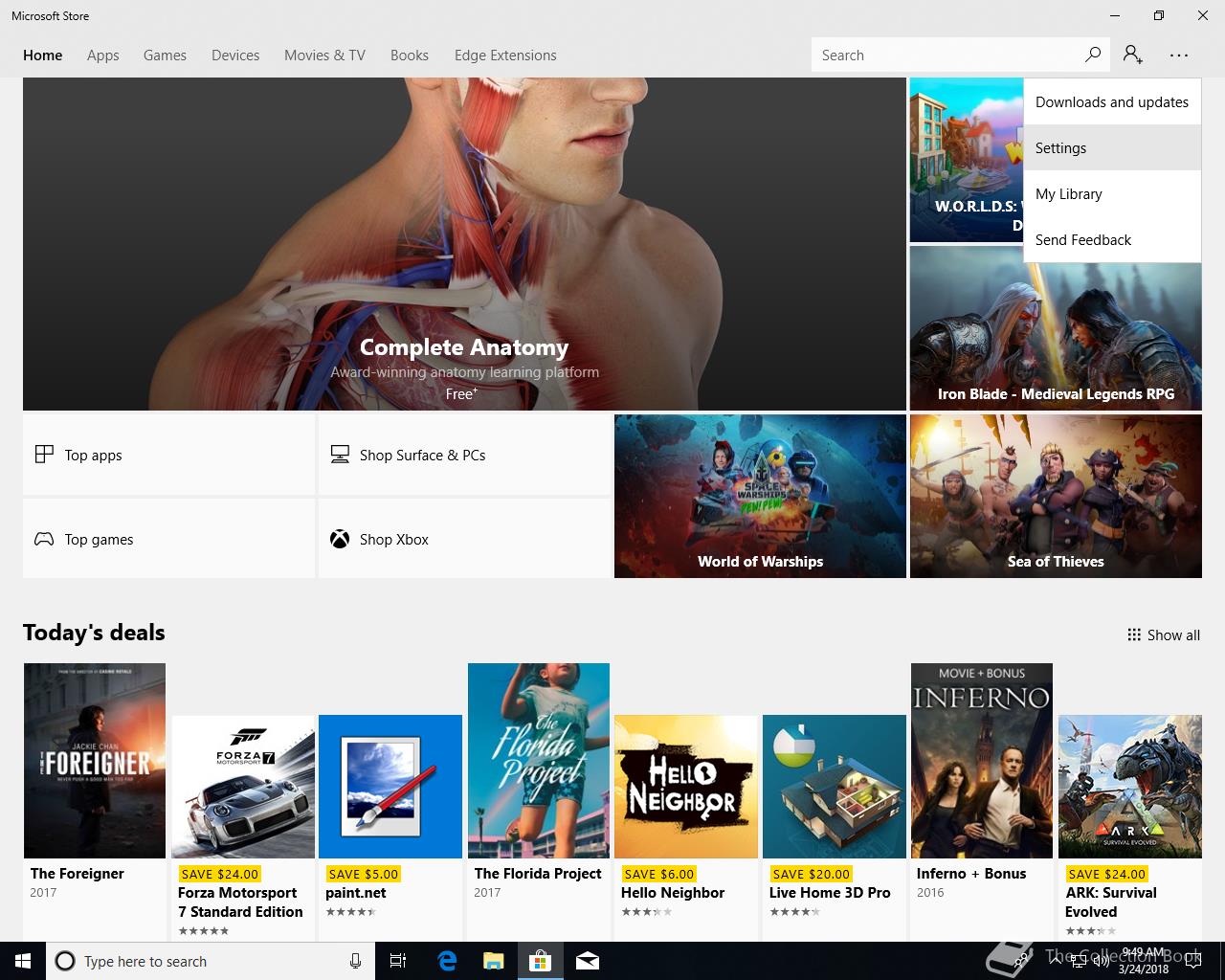Screen dimensions: 1225x980
Task: Click the Forza Motorsport 7 Standard Edition title
Action: (x=240, y=902)
